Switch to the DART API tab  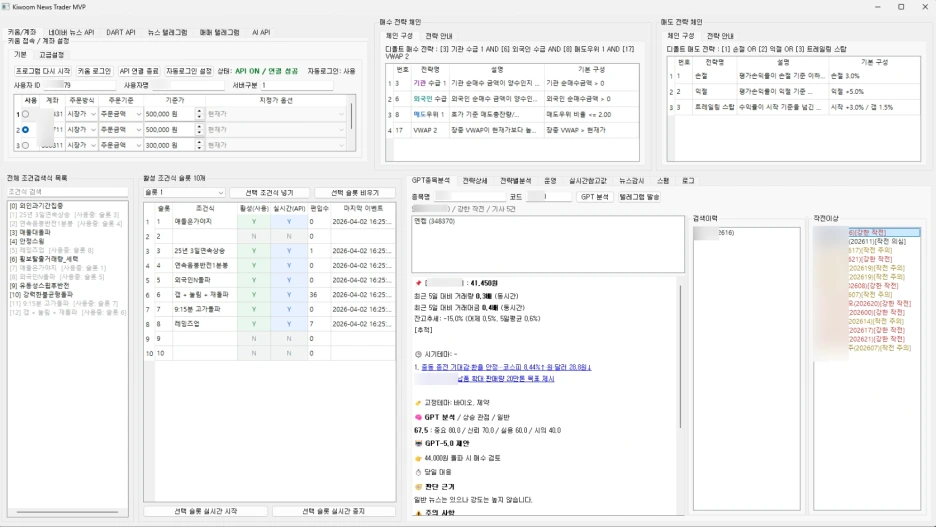pos(121,32)
